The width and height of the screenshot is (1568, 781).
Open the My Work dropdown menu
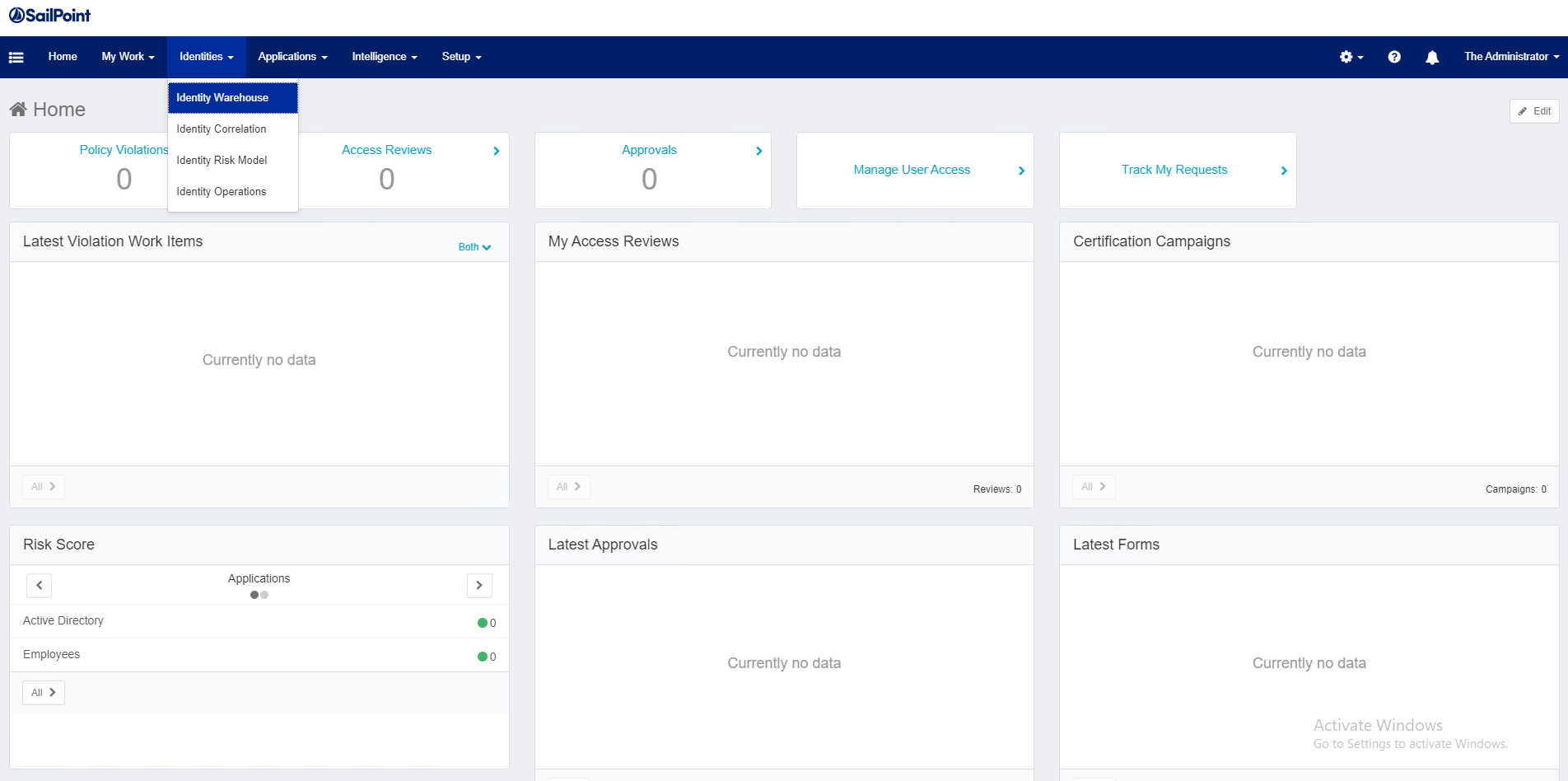(x=128, y=57)
